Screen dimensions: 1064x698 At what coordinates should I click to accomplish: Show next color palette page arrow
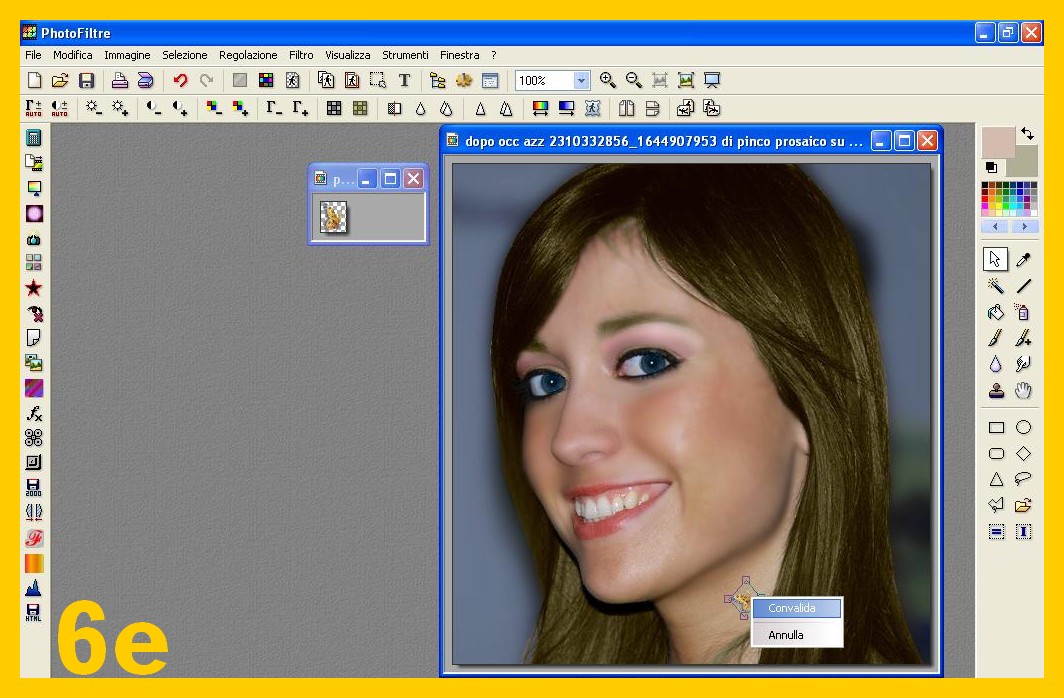(1024, 227)
